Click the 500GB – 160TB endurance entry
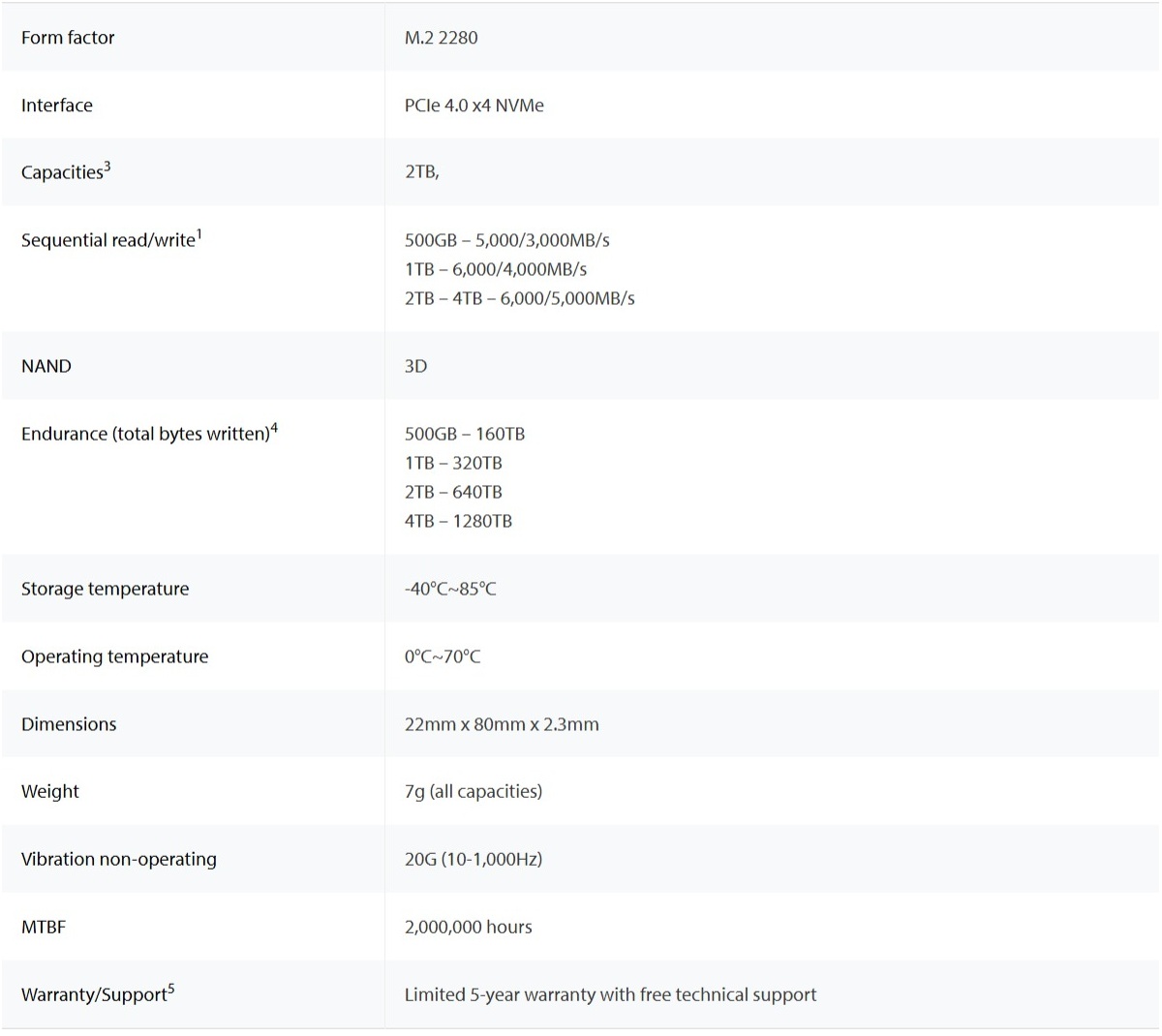The height and width of the screenshot is (1036, 1162). (464, 434)
